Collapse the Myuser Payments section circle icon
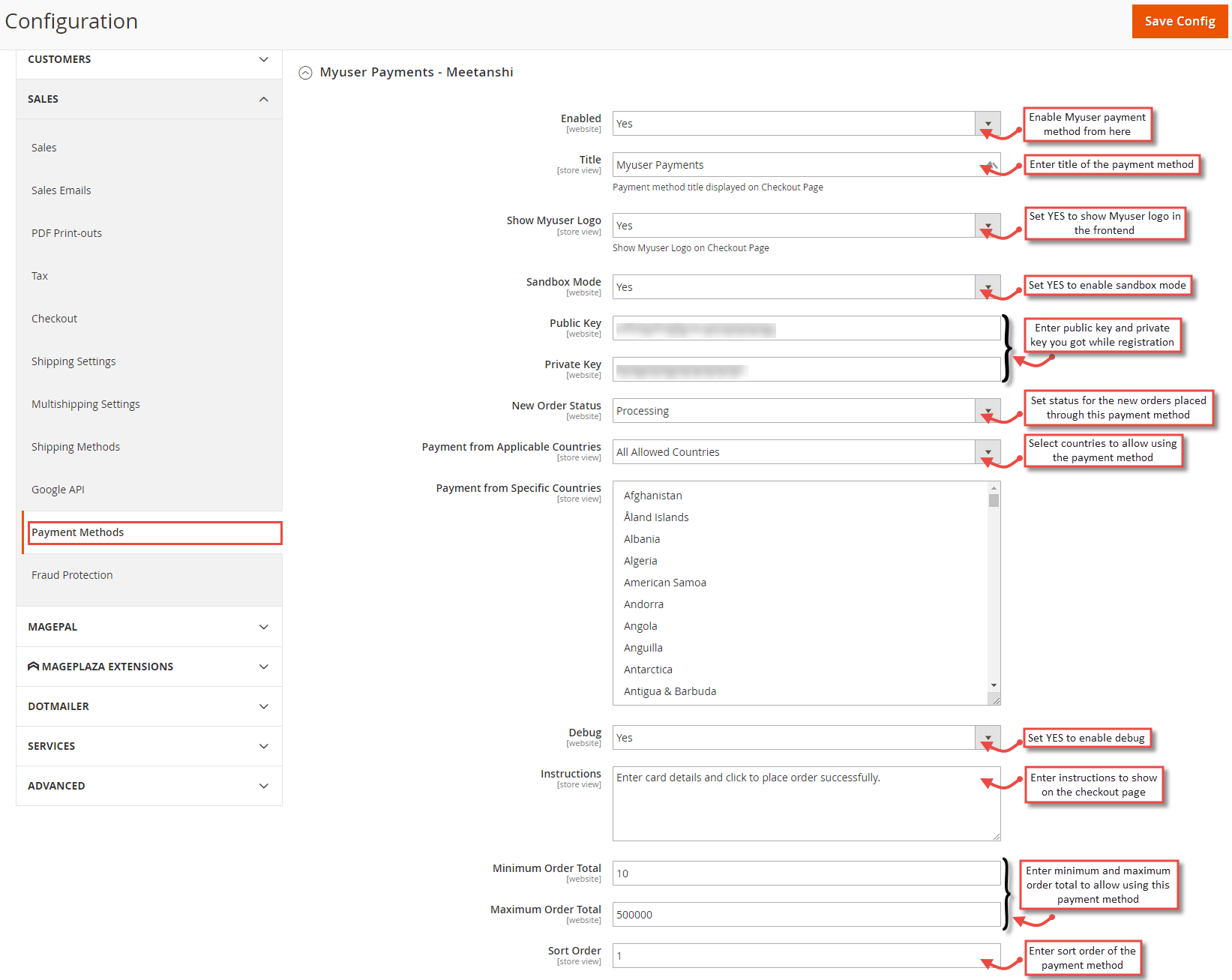This screenshot has height=980, width=1232. click(305, 73)
